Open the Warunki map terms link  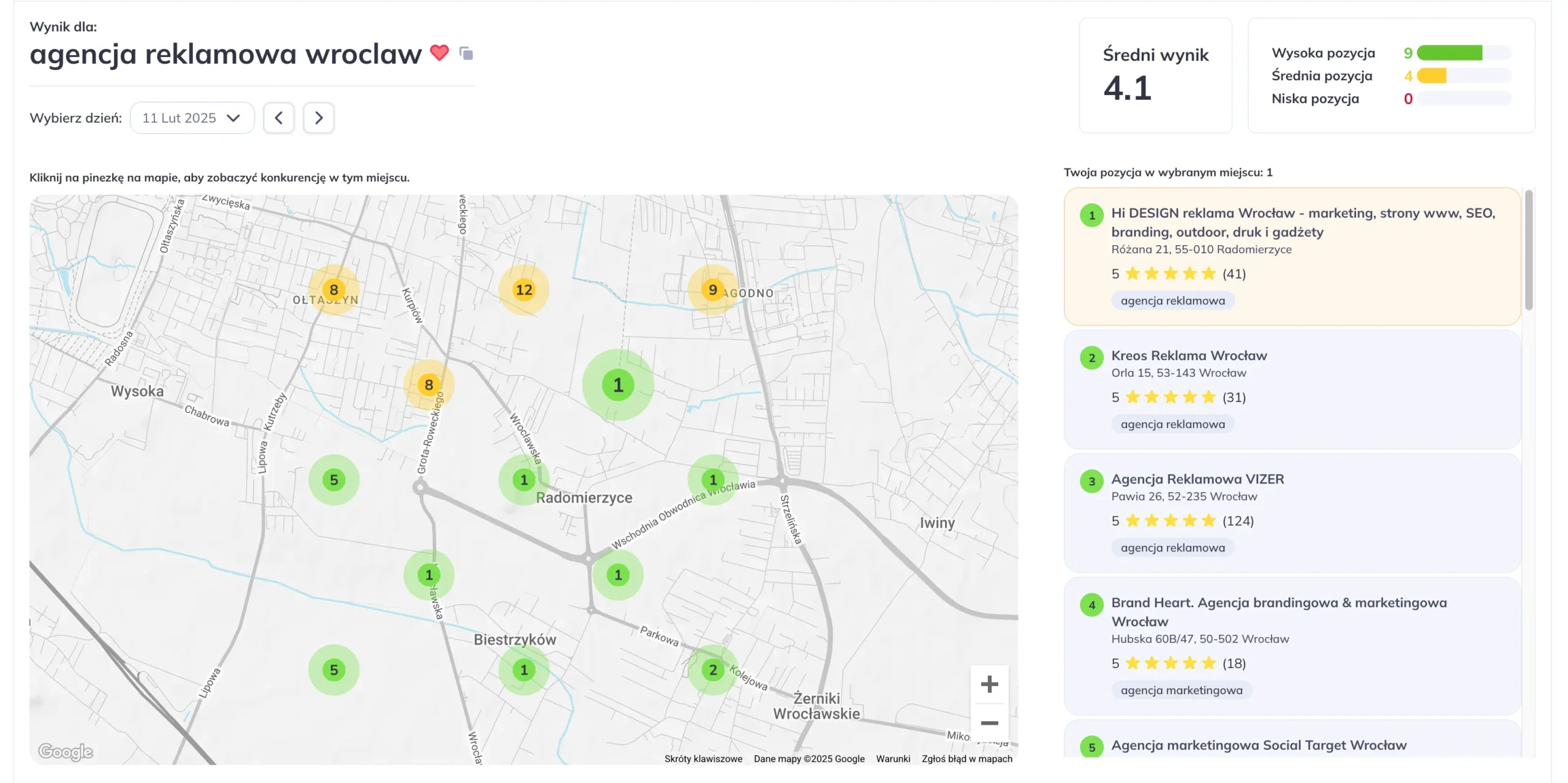[893, 758]
